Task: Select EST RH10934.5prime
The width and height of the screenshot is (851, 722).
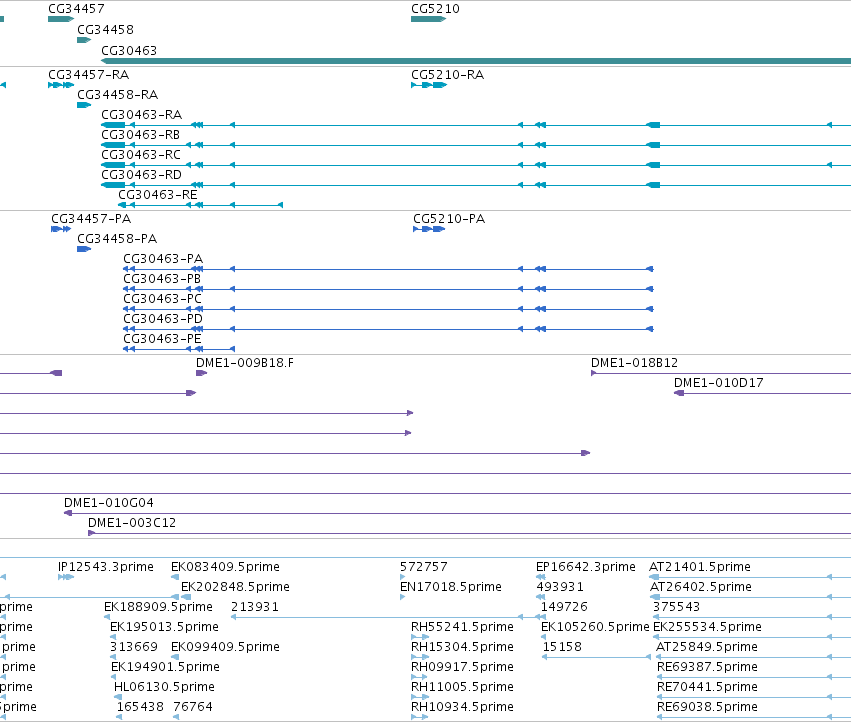Action: click(x=462, y=707)
